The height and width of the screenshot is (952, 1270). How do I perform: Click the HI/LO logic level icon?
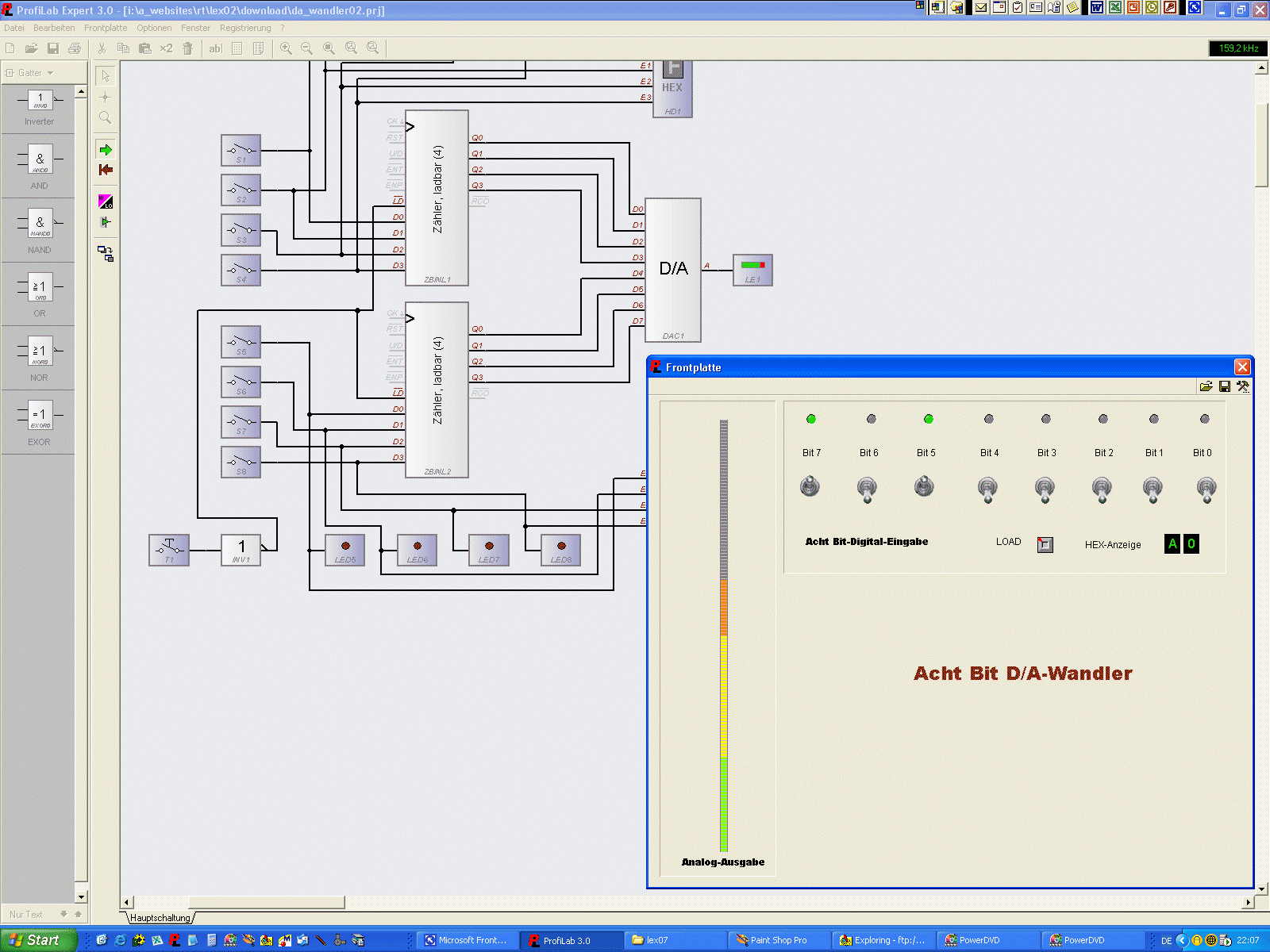[106, 202]
